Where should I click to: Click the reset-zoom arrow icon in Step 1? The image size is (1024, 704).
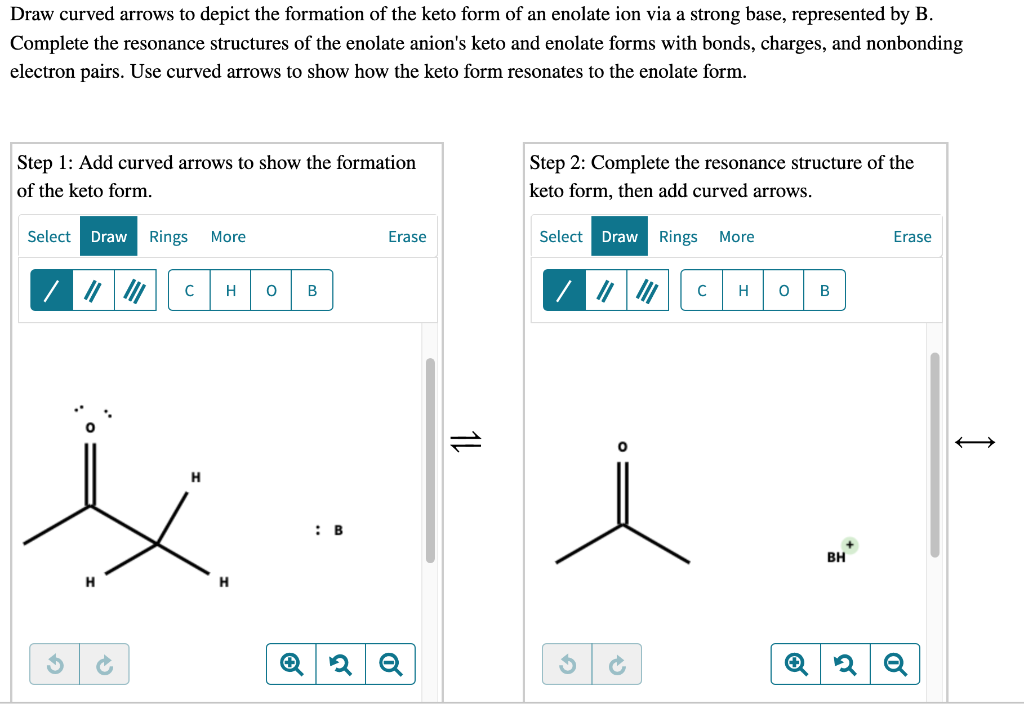click(x=340, y=663)
